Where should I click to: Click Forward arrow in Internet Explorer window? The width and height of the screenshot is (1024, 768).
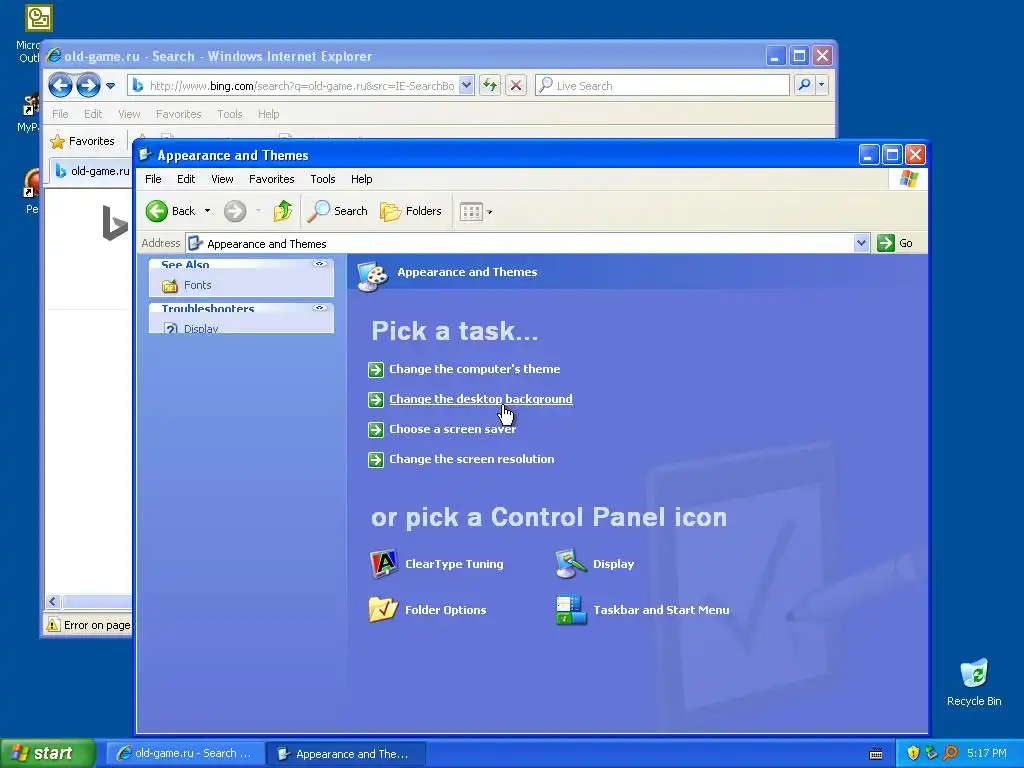click(88, 85)
